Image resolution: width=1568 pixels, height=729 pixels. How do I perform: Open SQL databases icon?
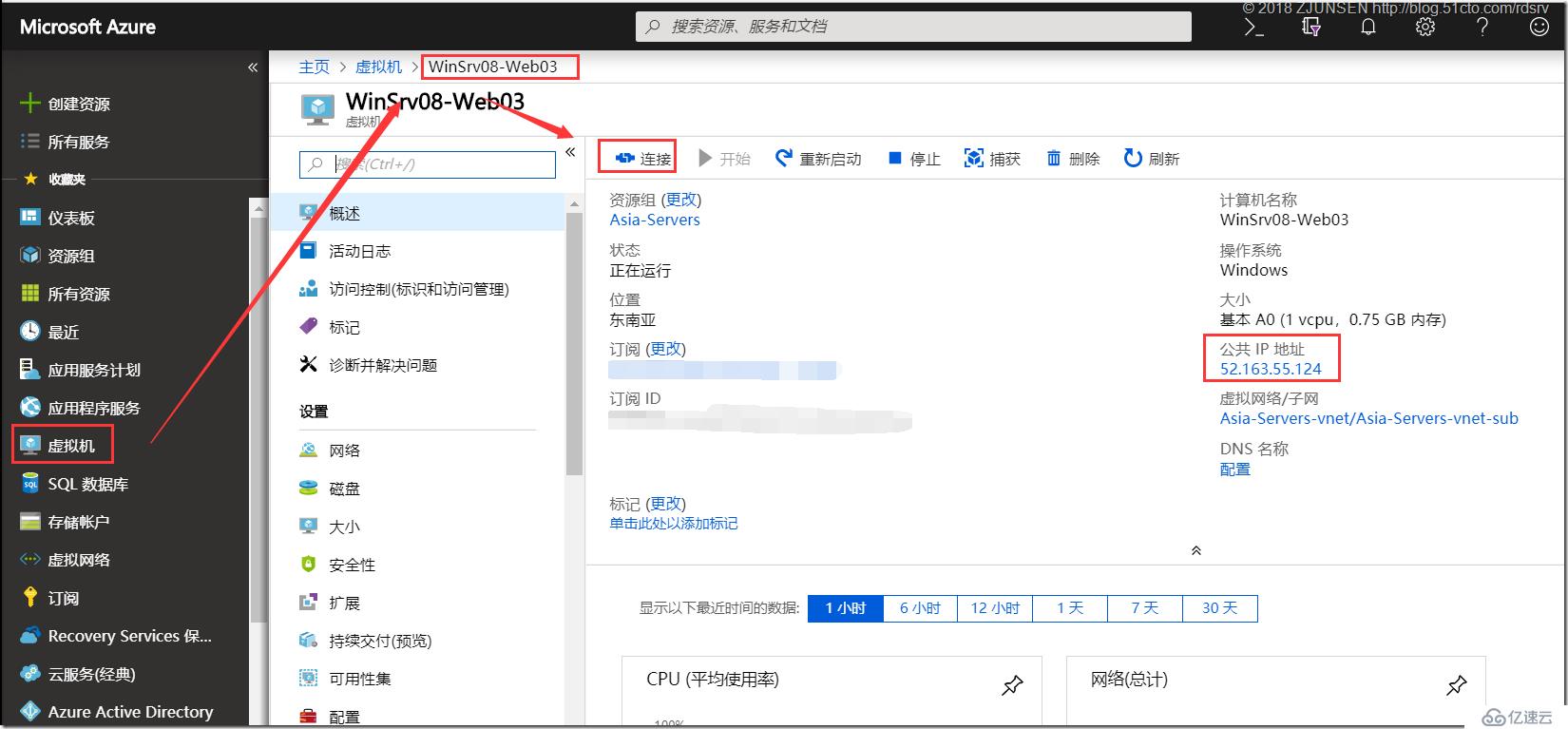click(30, 484)
